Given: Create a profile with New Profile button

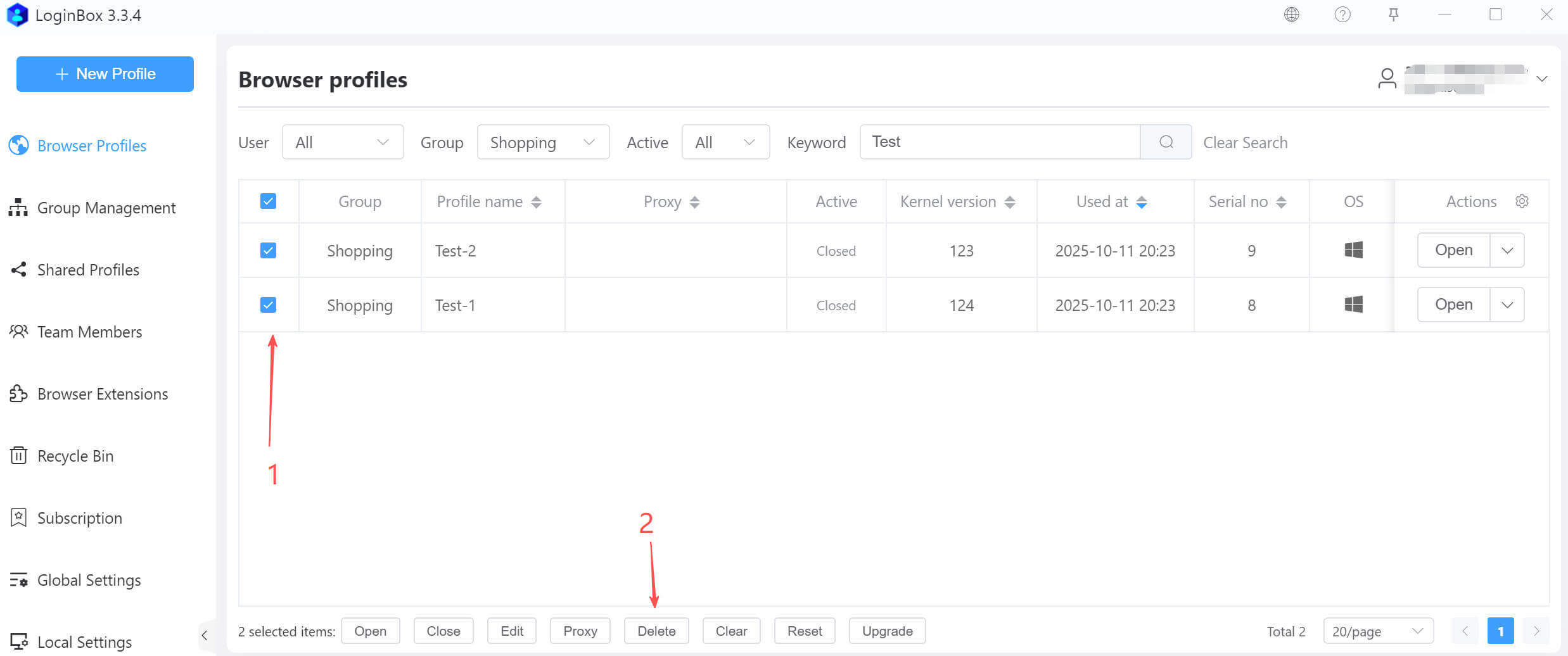Looking at the screenshot, I should click(x=105, y=74).
